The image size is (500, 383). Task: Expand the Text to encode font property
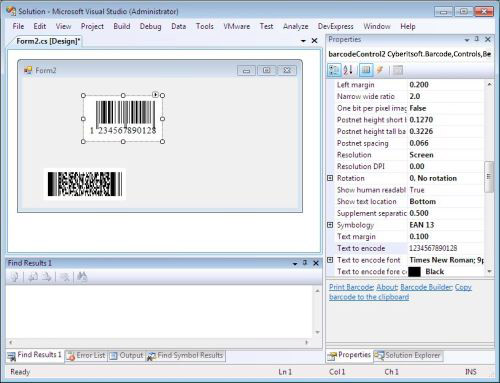330,260
